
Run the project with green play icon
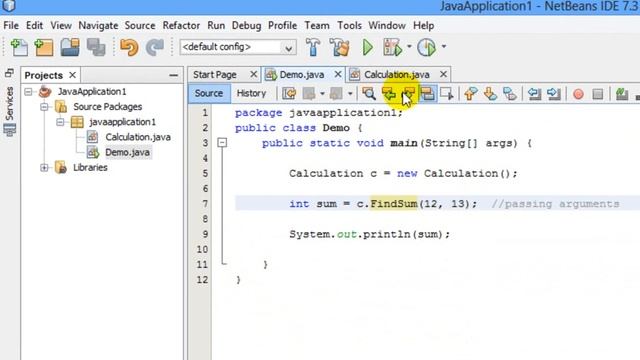tap(367, 47)
